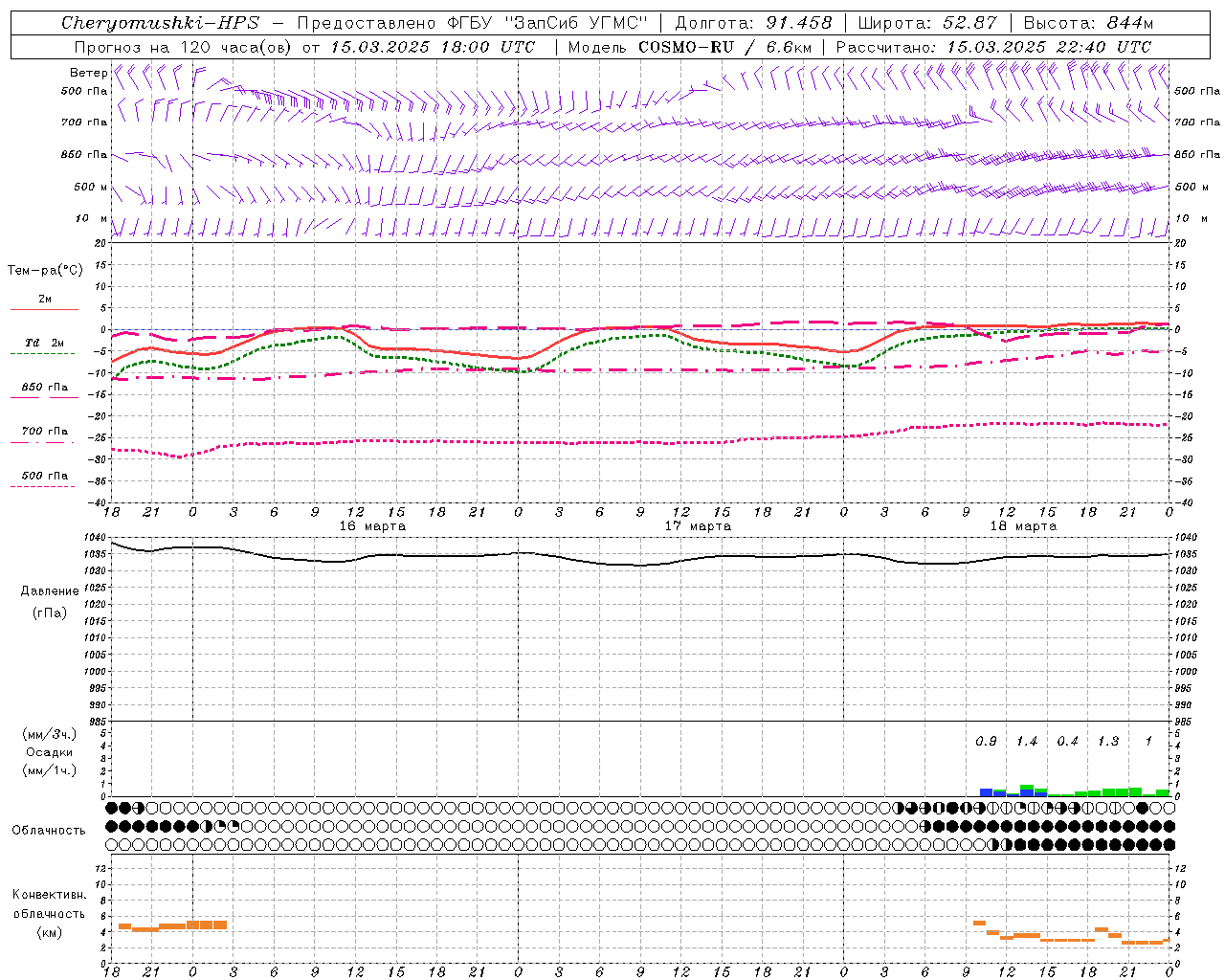1225x980 pixels.
Task: Click the 17 марта date label
Action: tap(698, 526)
